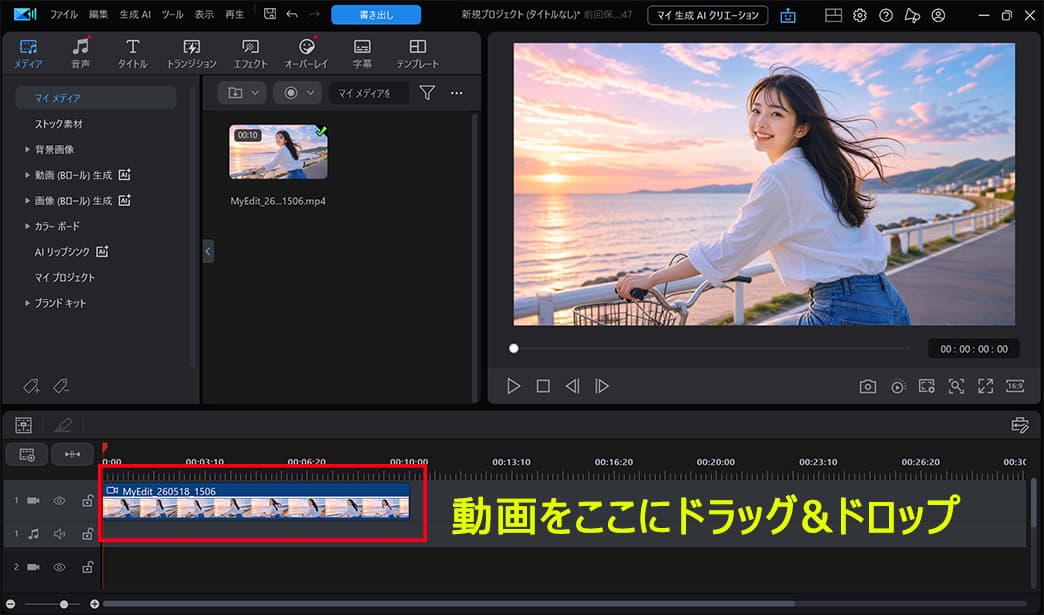Open the 生成 AI menu
1044x615 pixels.
[x=135, y=15]
